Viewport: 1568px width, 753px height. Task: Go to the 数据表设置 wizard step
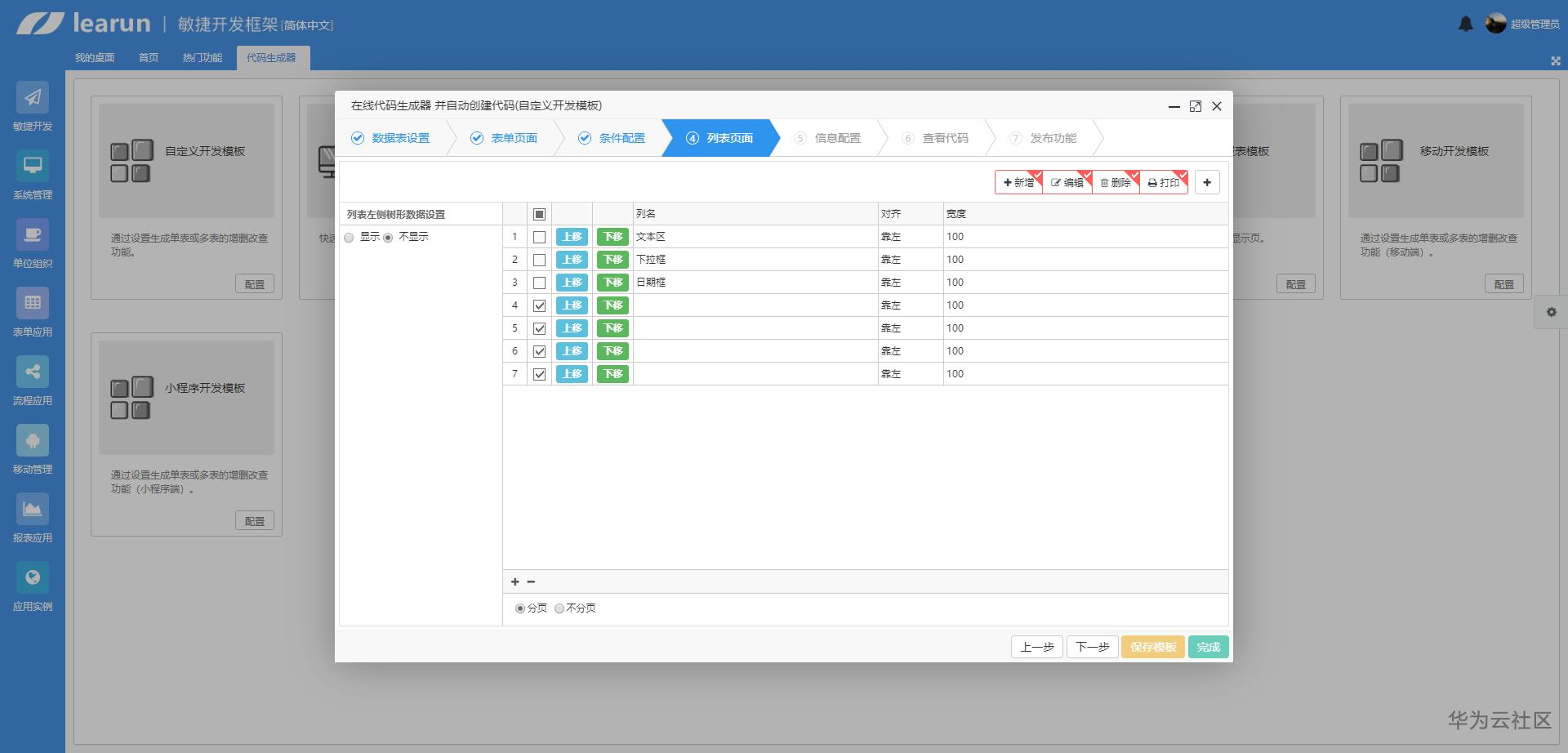tap(390, 138)
